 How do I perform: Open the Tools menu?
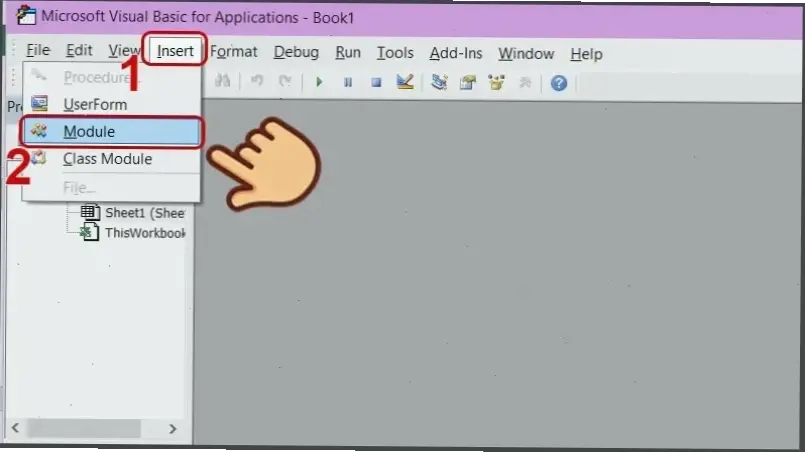tap(395, 53)
